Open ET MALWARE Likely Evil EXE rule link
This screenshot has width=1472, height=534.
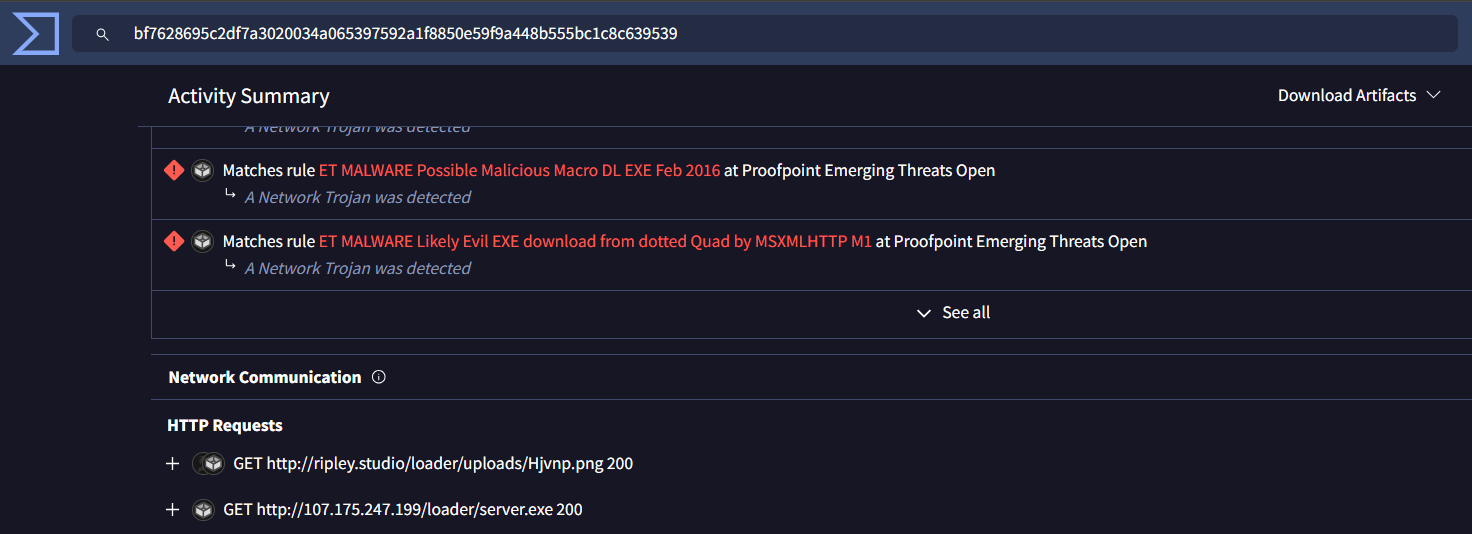595,241
